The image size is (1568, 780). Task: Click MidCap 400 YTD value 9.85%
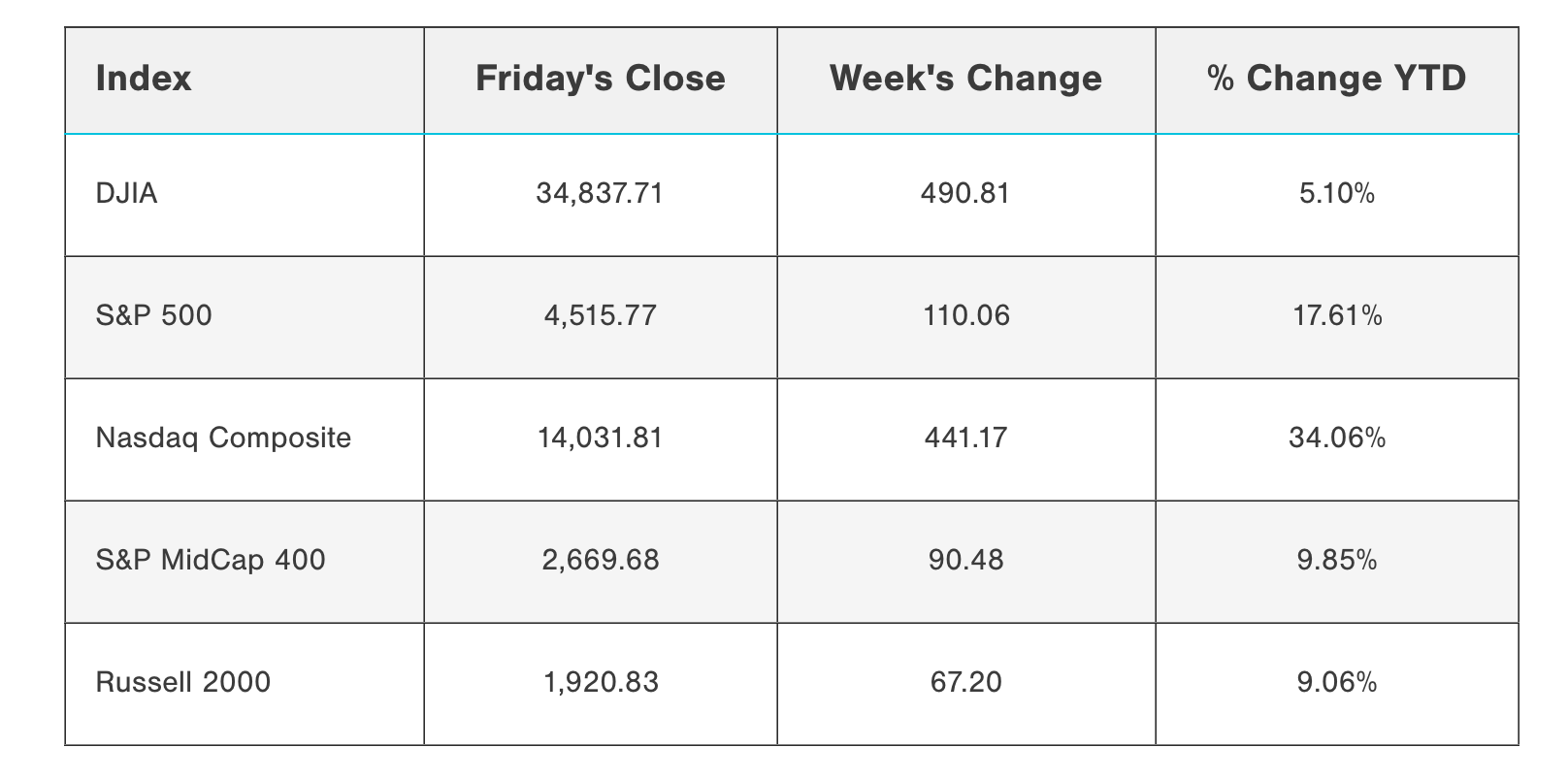1336,560
